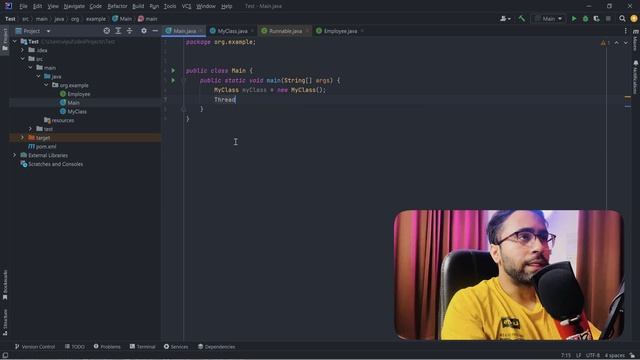Run with Coverage icon in toolbar
The height and width of the screenshot is (360, 640).
coord(596,19)
